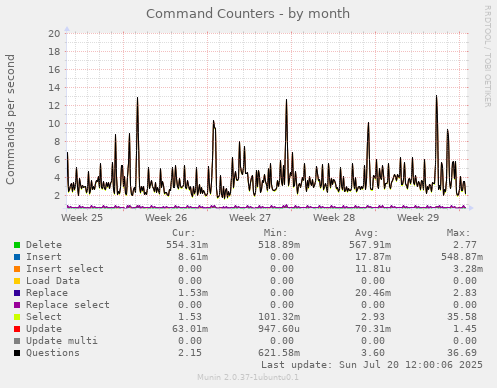Viewport: 497px width, 388px height.
Task: Click Select max value 35.58
Action: tap(462, 317)
